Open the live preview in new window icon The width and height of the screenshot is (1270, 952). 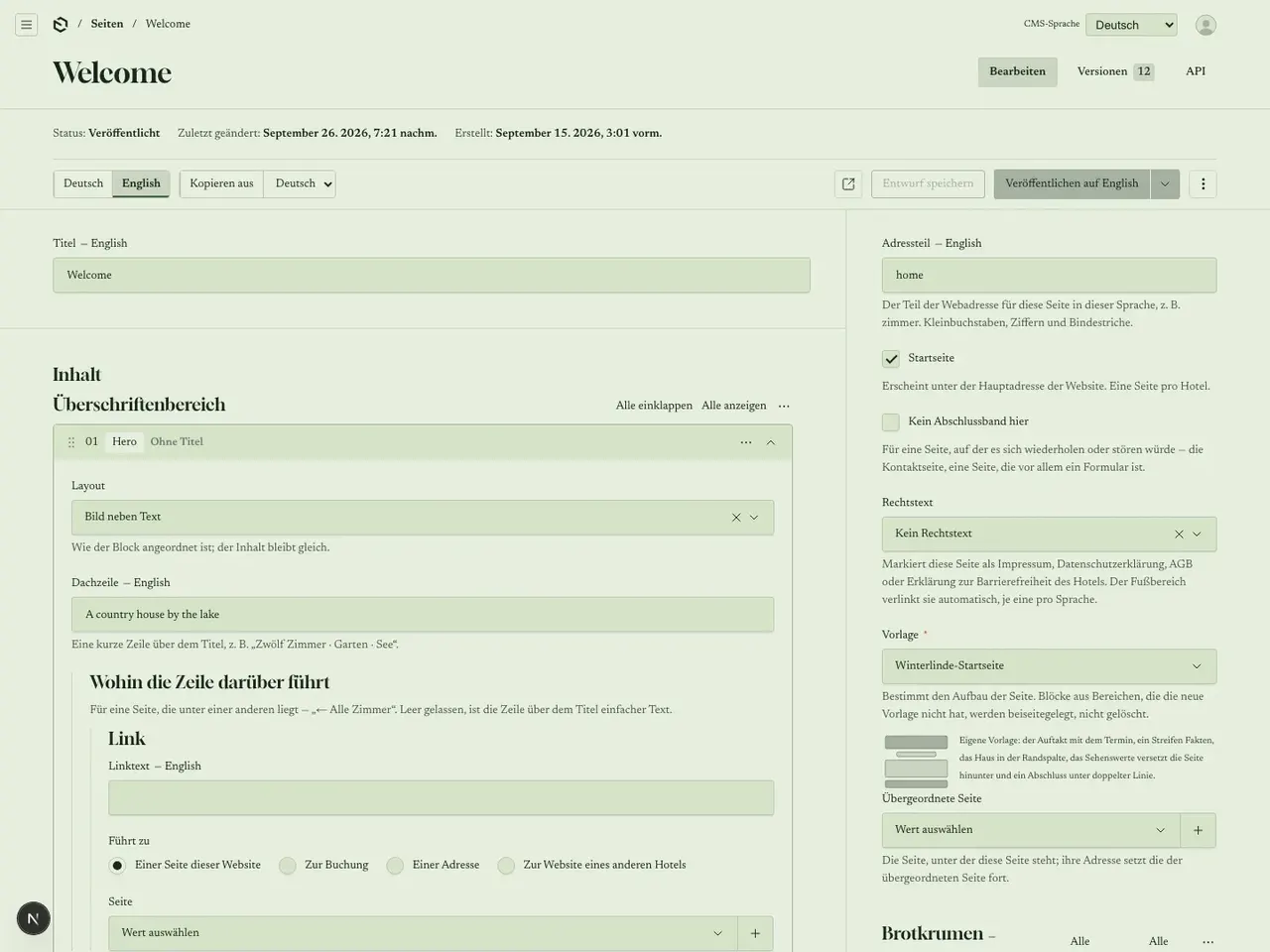[x=848, y=183]
